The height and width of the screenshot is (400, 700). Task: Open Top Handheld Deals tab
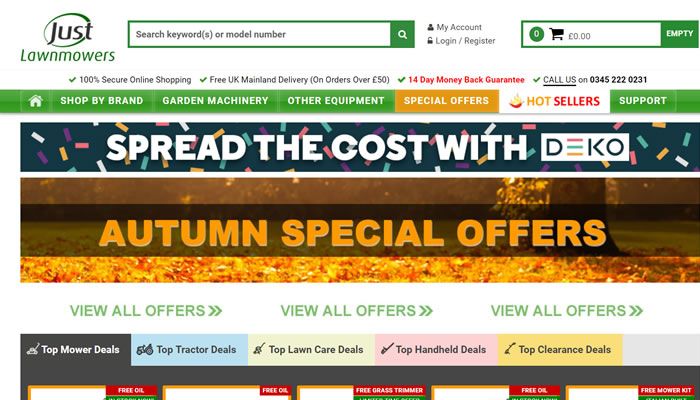coord(436,350)
